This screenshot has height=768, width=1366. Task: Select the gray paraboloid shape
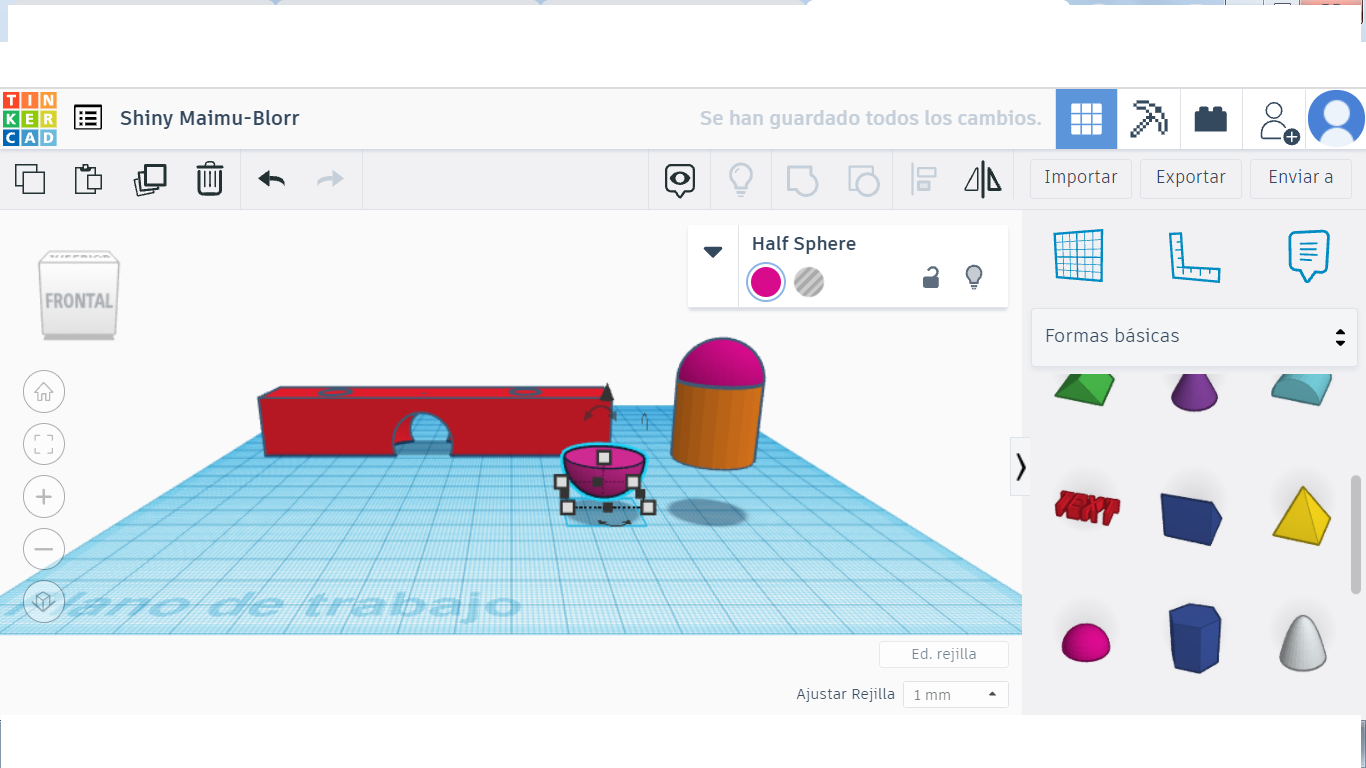point(1303,641)
